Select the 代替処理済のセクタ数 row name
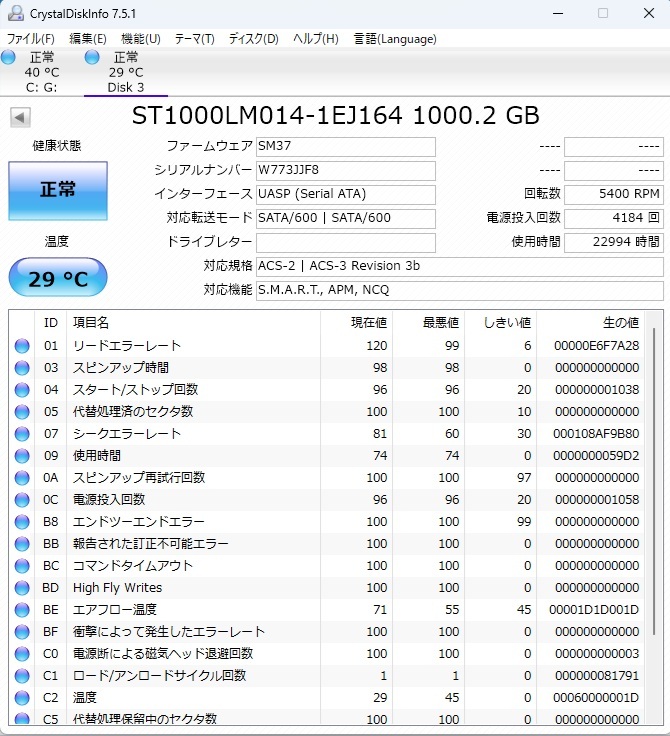This screenshot has height=736, width=670. click(x=133, y=412)
